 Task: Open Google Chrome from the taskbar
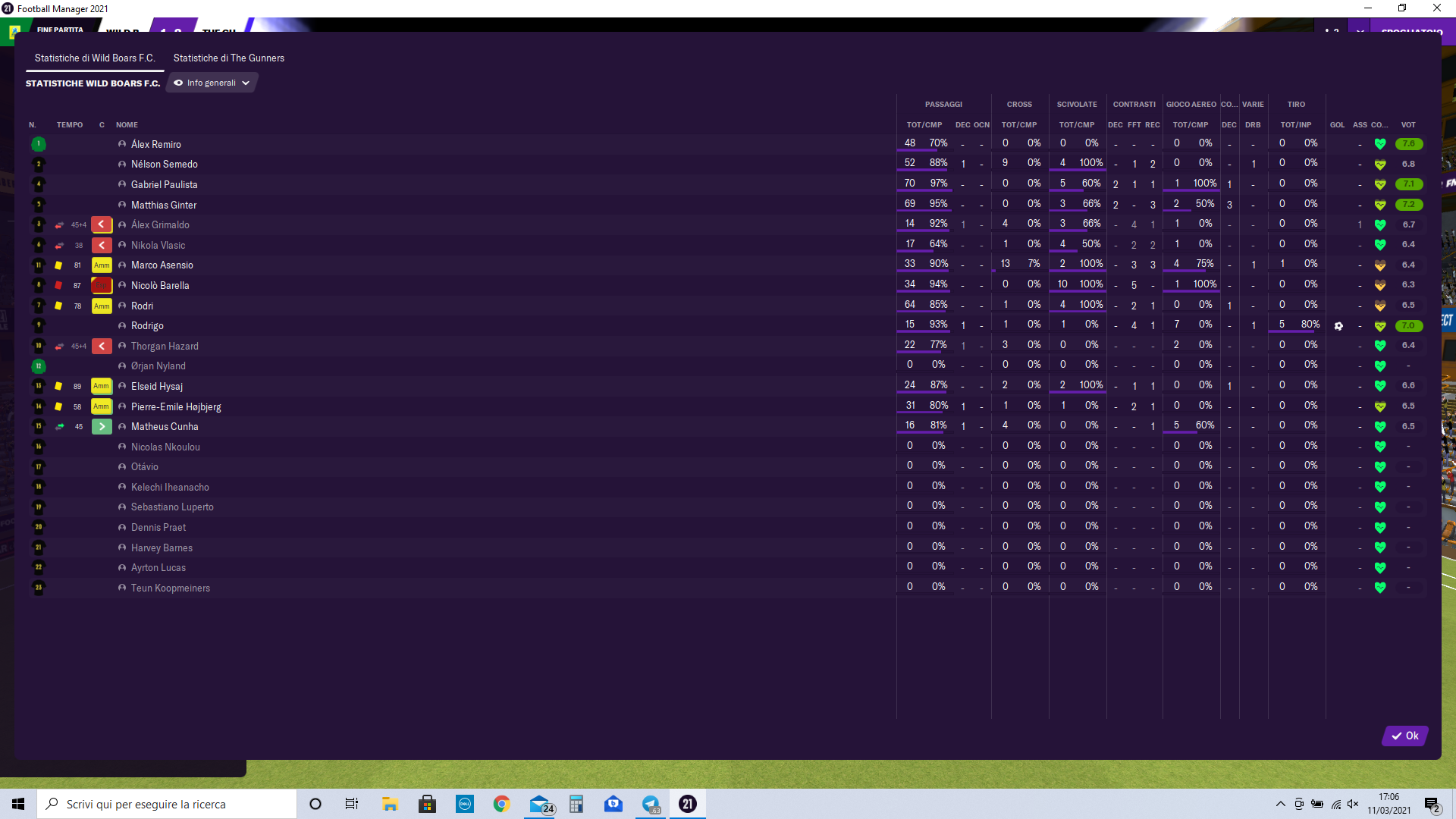pyautogui.click(x=501, y=804)
